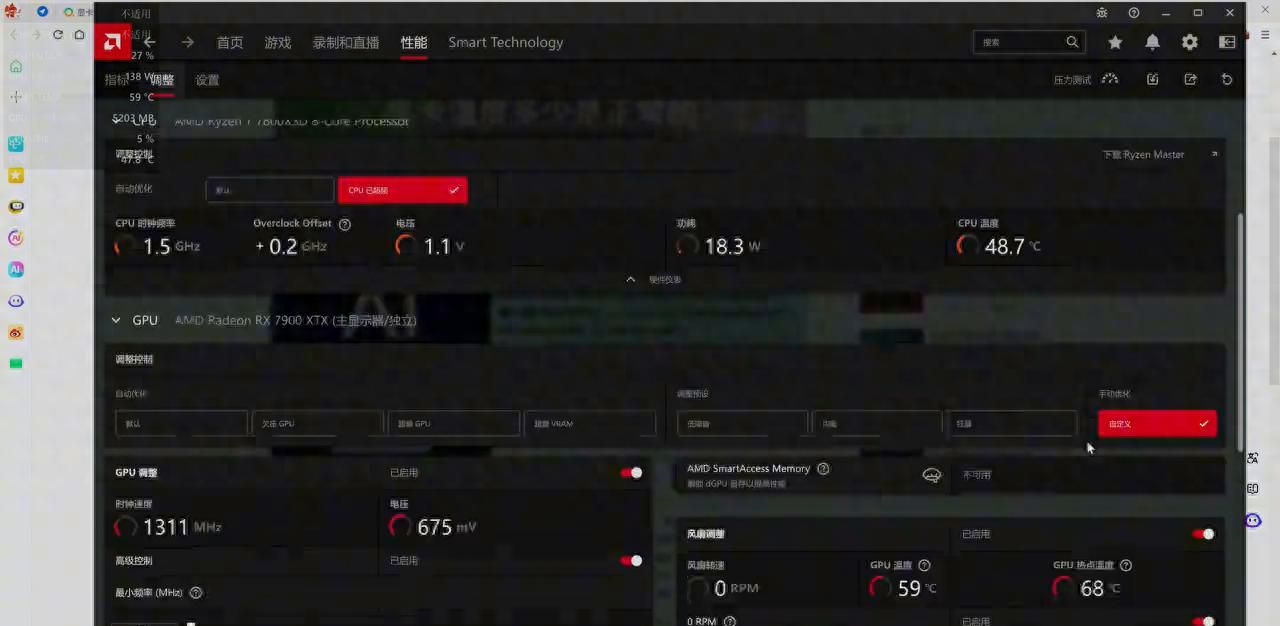
Task: Open GPU 热点温度 help icon
Action: [1126, 565]
